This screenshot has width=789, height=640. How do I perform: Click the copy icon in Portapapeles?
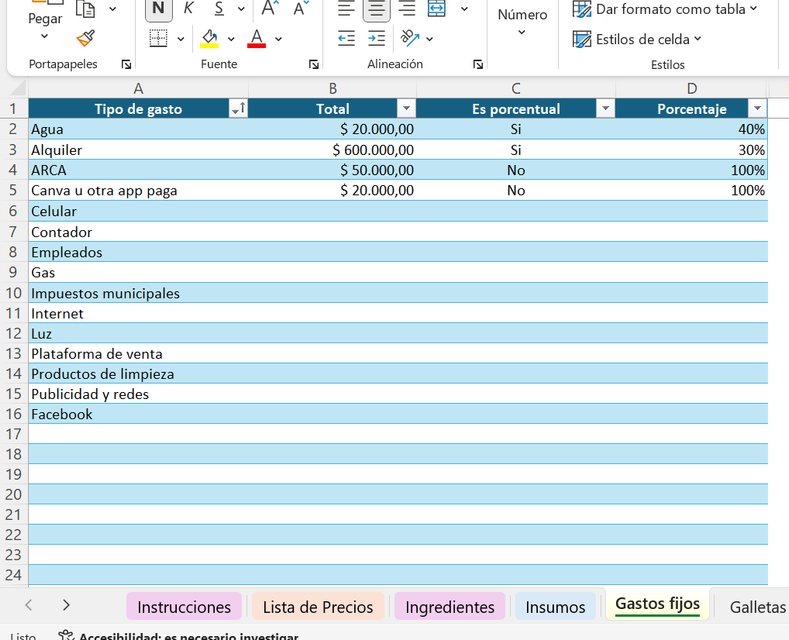point(86,9)
